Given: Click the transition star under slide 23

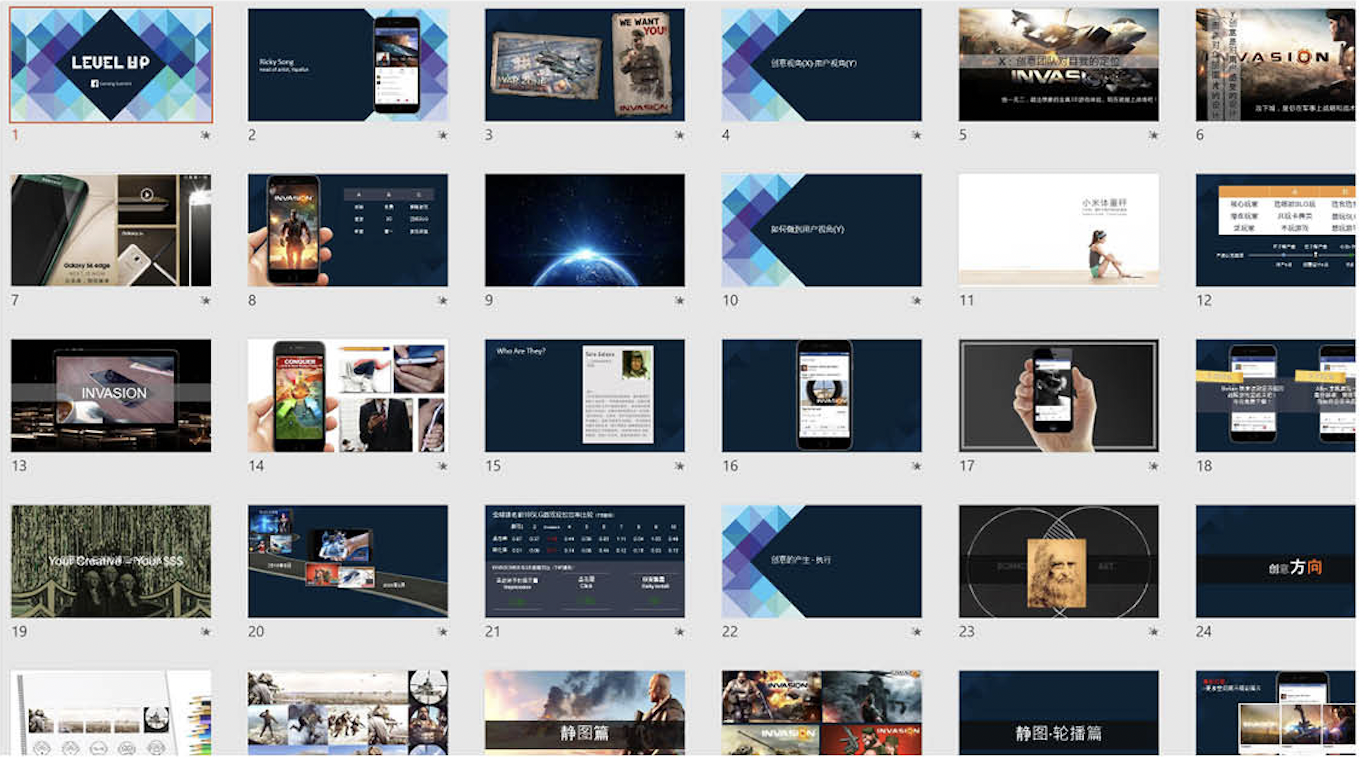Looking at the screenshot, I should pos(1153,632).
